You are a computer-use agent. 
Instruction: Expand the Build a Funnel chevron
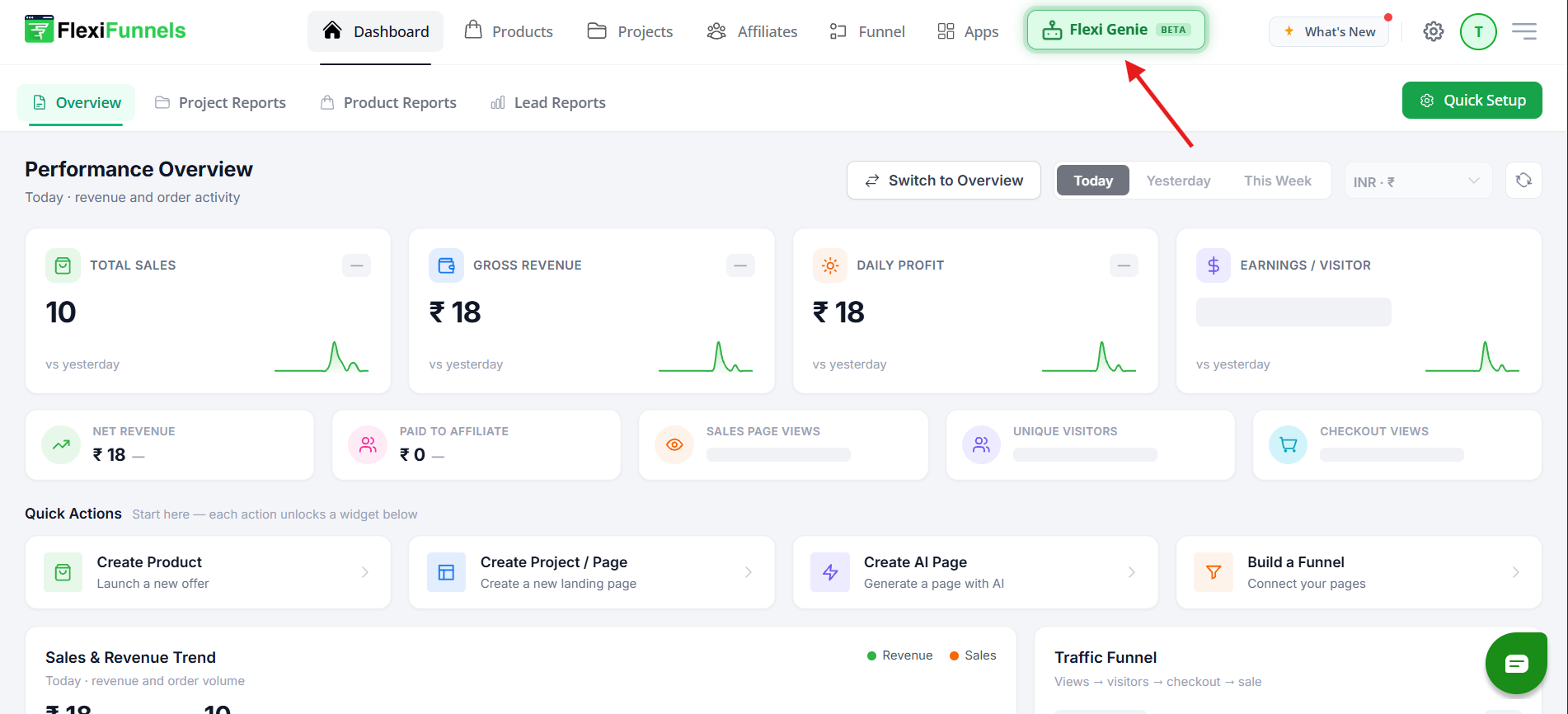(x=1516, y=572)
